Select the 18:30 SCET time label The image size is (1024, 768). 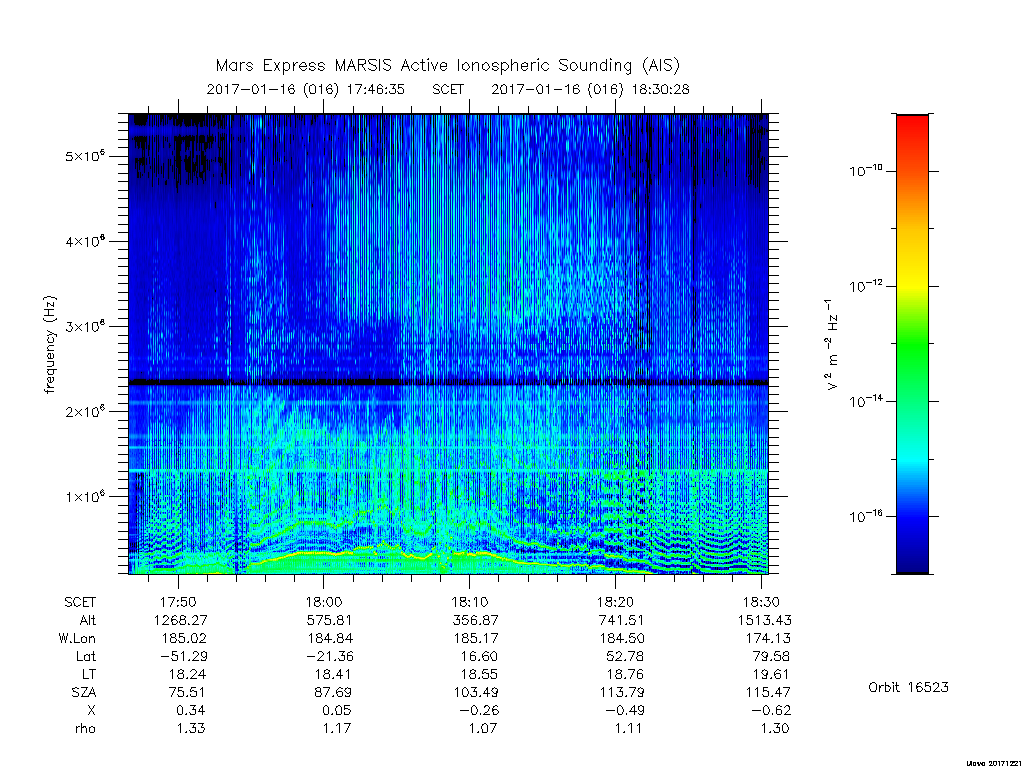(761, 602)
